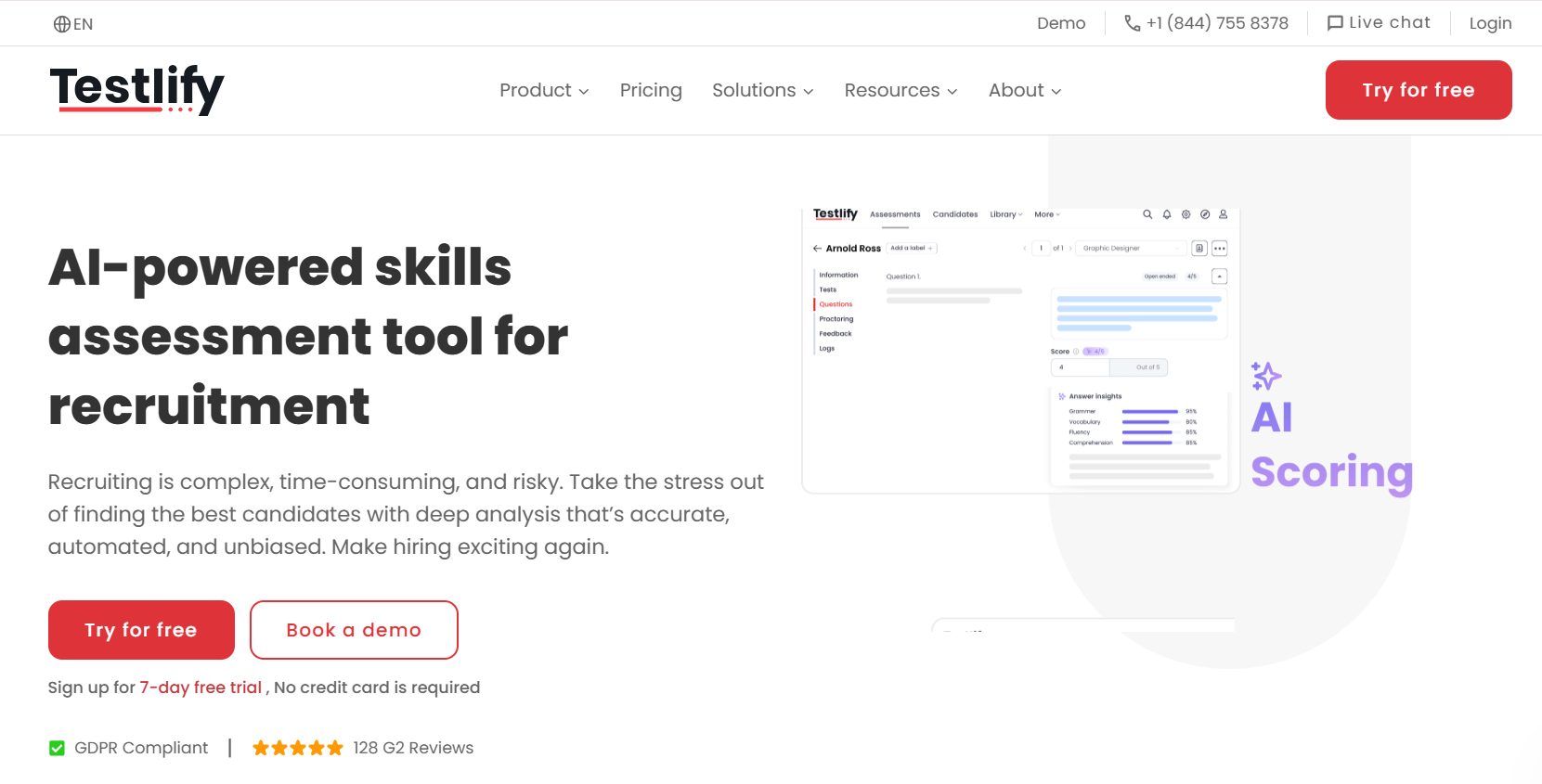Click the Live chat speech bubble icon
The image size is (1542, 784).
(x=1335, y=23)
